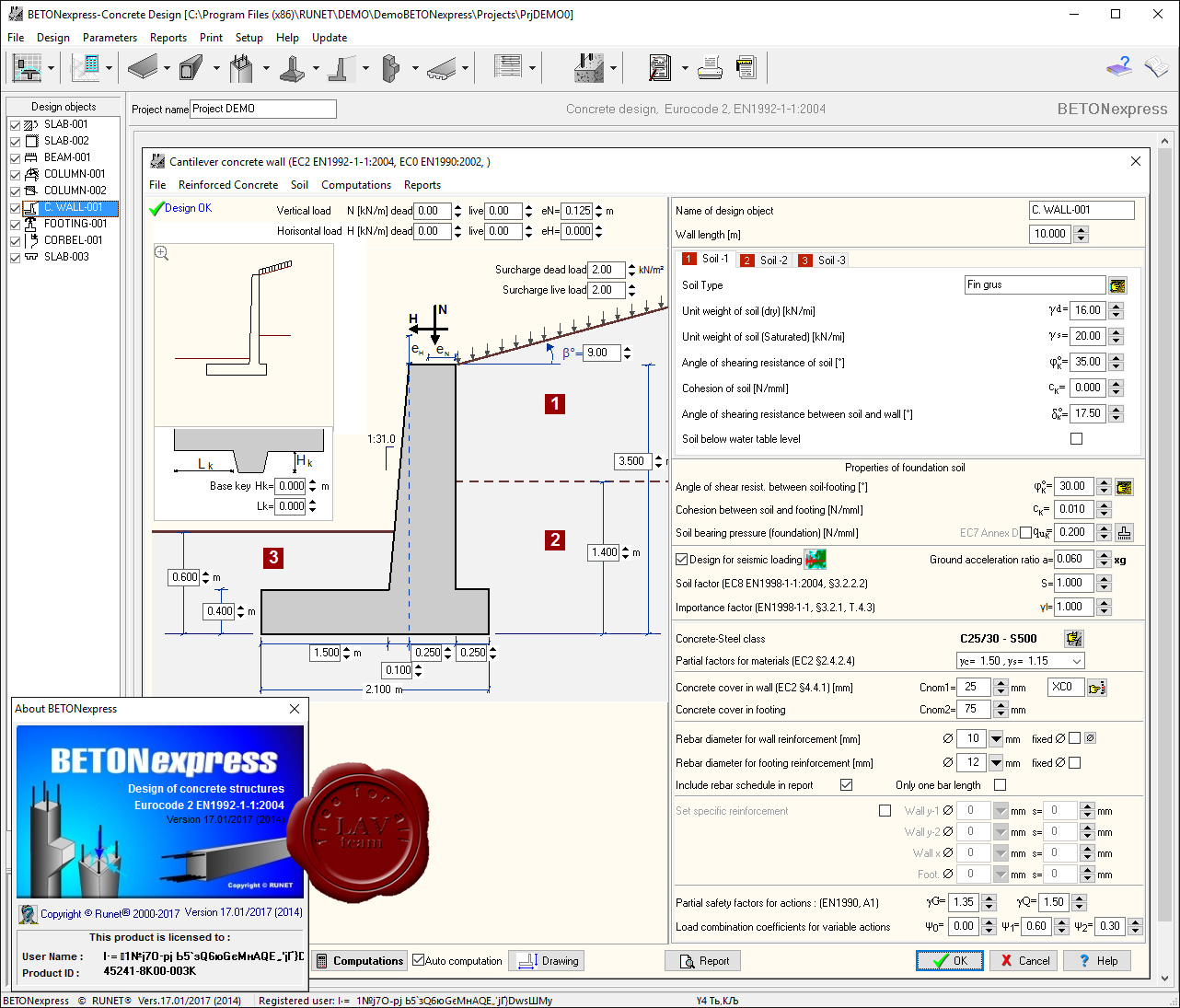The width and height of the screenshot is (1180, 1008).
Task: Open Help from the dialog button
Action: 1097,961
